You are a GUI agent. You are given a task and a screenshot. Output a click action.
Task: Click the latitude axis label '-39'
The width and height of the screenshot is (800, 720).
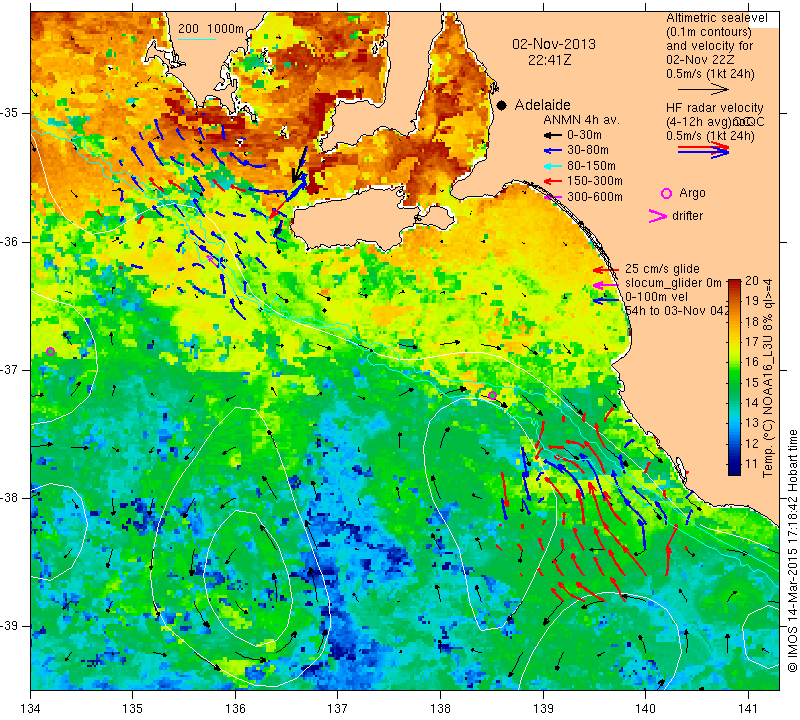point(10,626)
